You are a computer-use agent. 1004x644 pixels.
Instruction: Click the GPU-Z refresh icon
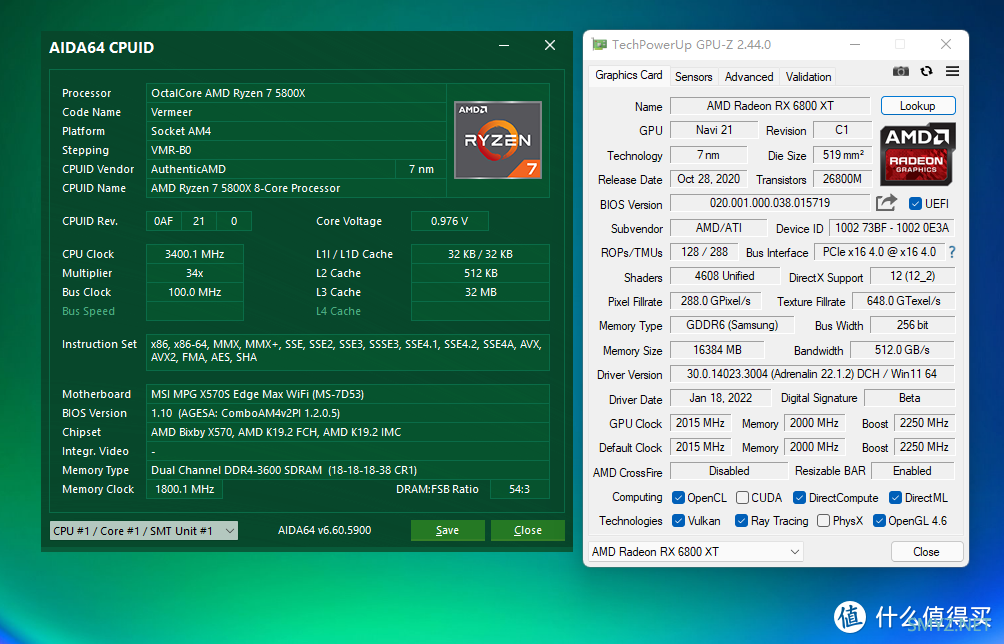927,71
